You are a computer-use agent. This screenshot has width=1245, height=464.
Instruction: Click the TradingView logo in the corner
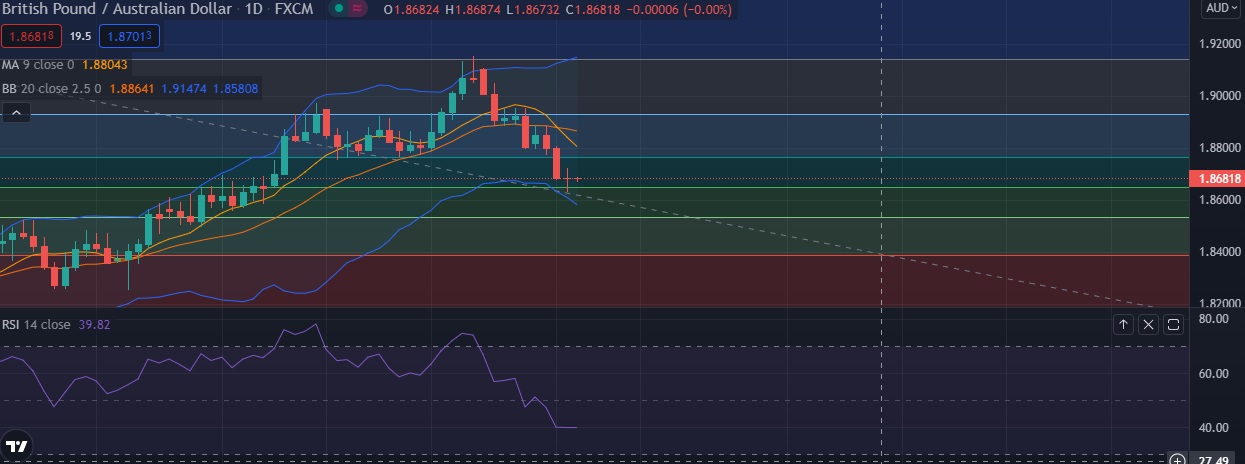point(16,446)
